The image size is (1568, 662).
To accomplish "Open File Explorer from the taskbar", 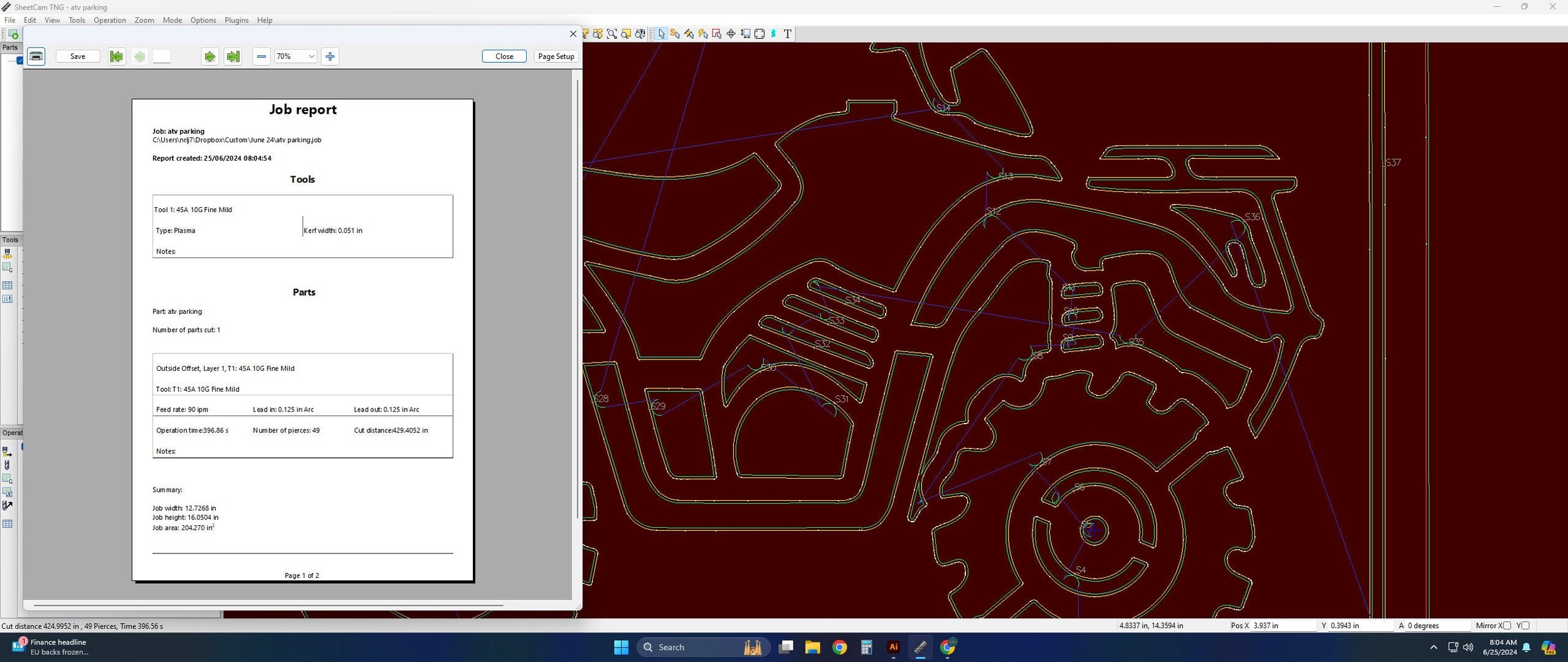I will 812,648.
